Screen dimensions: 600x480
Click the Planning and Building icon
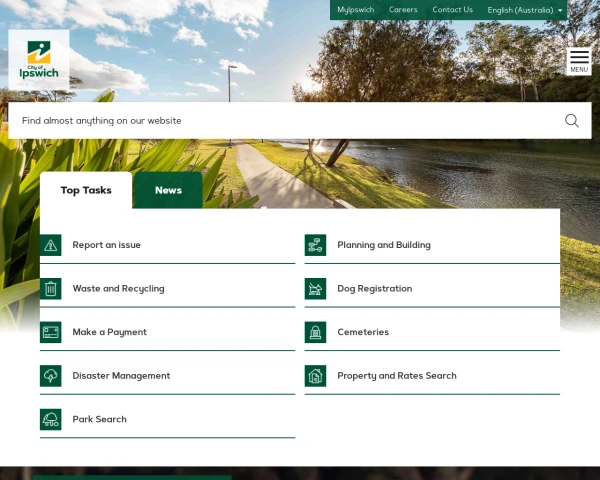[x=316, y=245]
